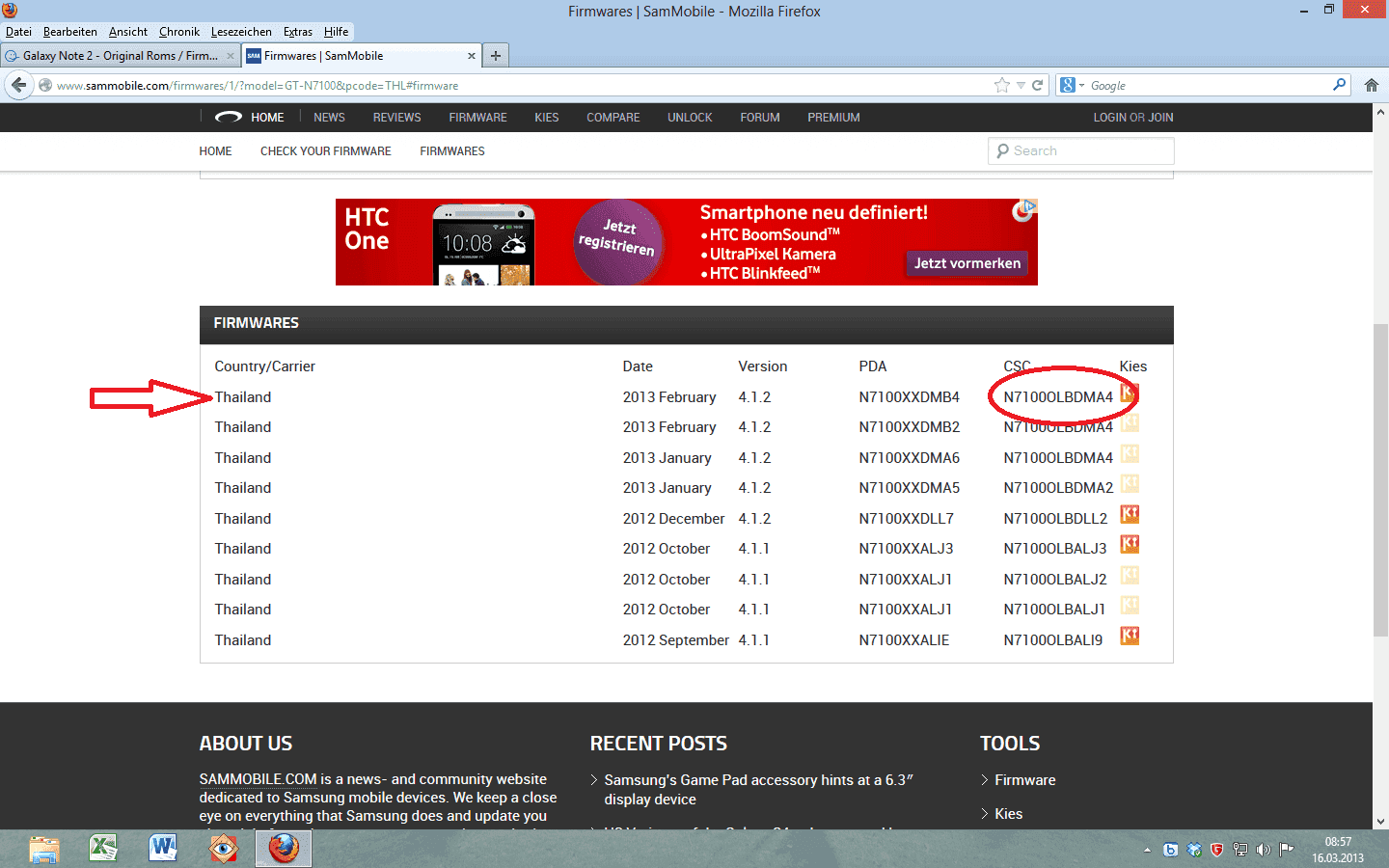Viewport: 1389px width, 868px height.
Task: Reload the page using the refresh icon
Action: (1038, 85)
